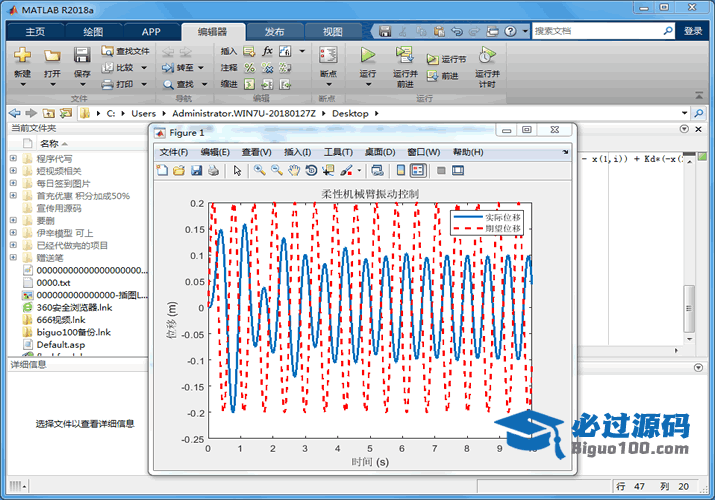Open Figure 1 查看(V) menu

tap(256, 152)
